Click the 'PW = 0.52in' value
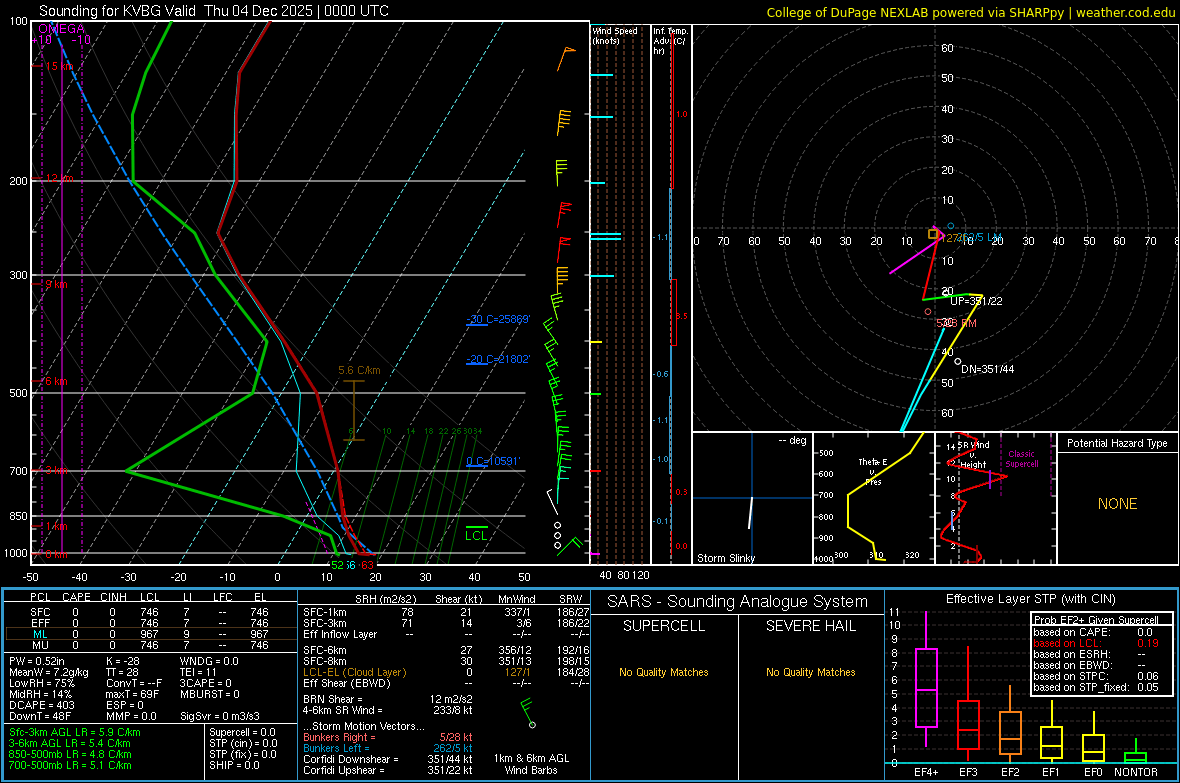The image size is (1180, 783). point(40,661)
